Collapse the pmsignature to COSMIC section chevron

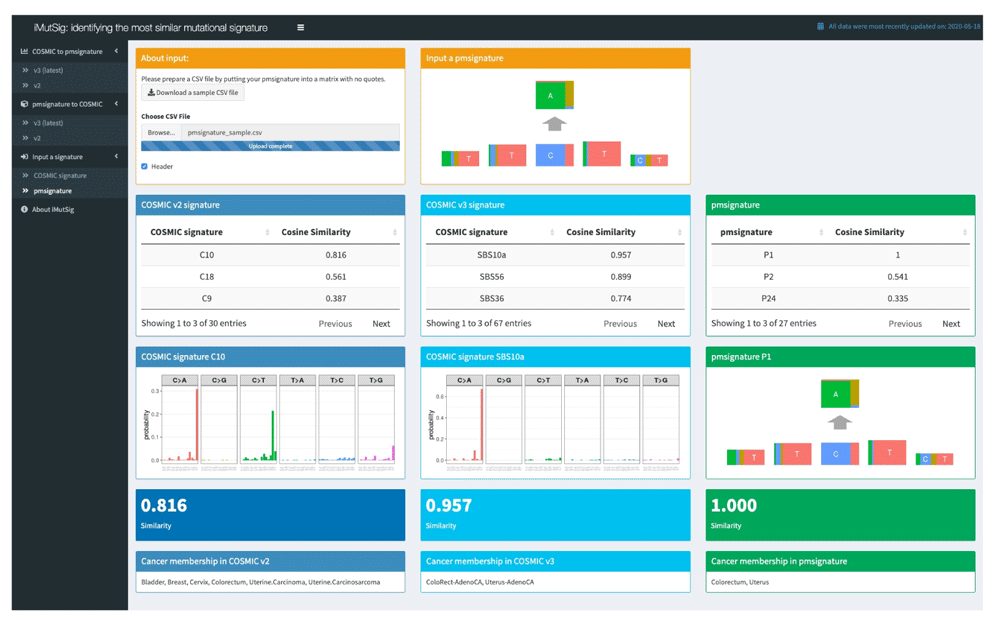coord(116,104)
